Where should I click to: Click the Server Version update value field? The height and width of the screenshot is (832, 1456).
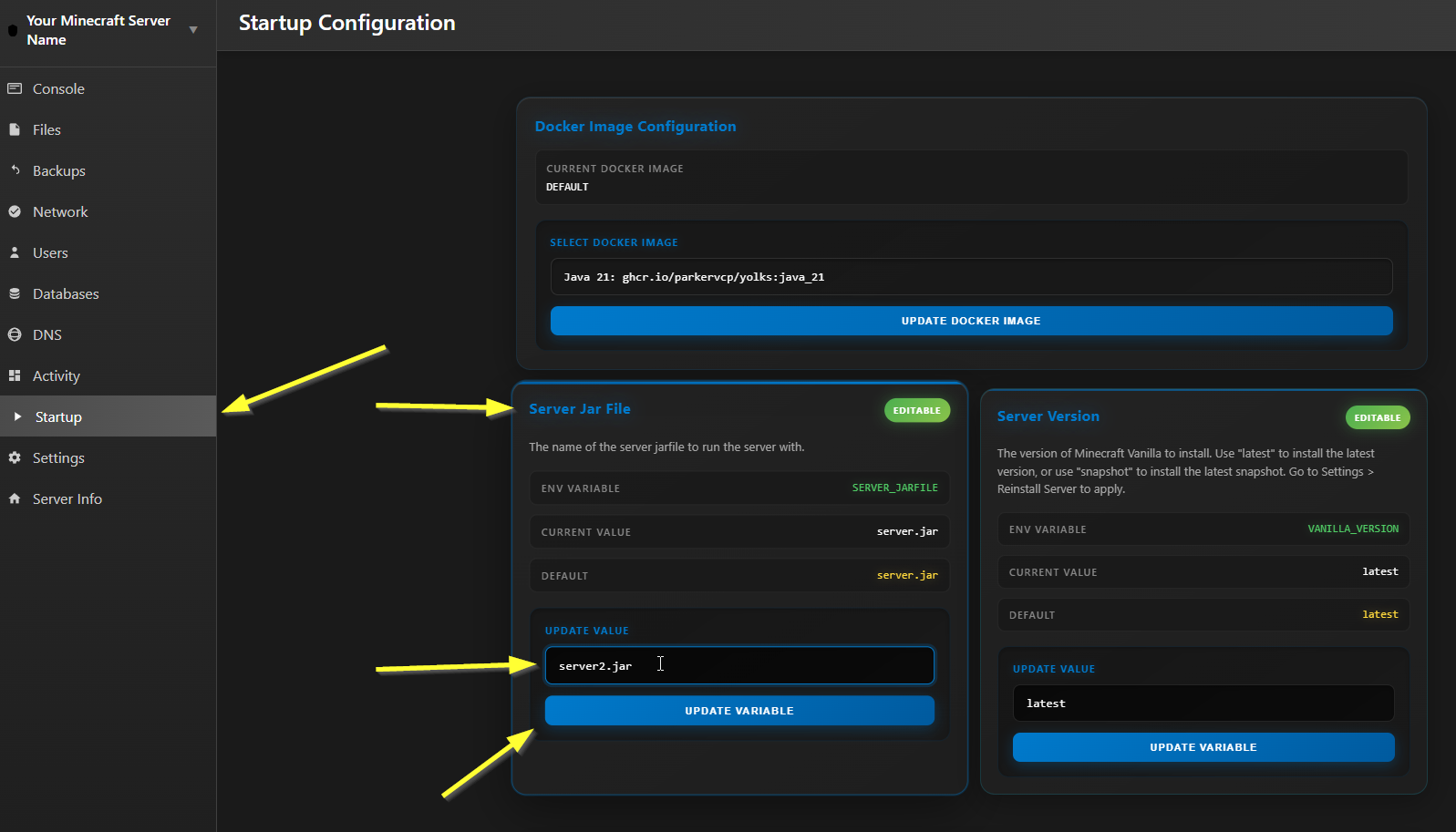coord(1203,704)
